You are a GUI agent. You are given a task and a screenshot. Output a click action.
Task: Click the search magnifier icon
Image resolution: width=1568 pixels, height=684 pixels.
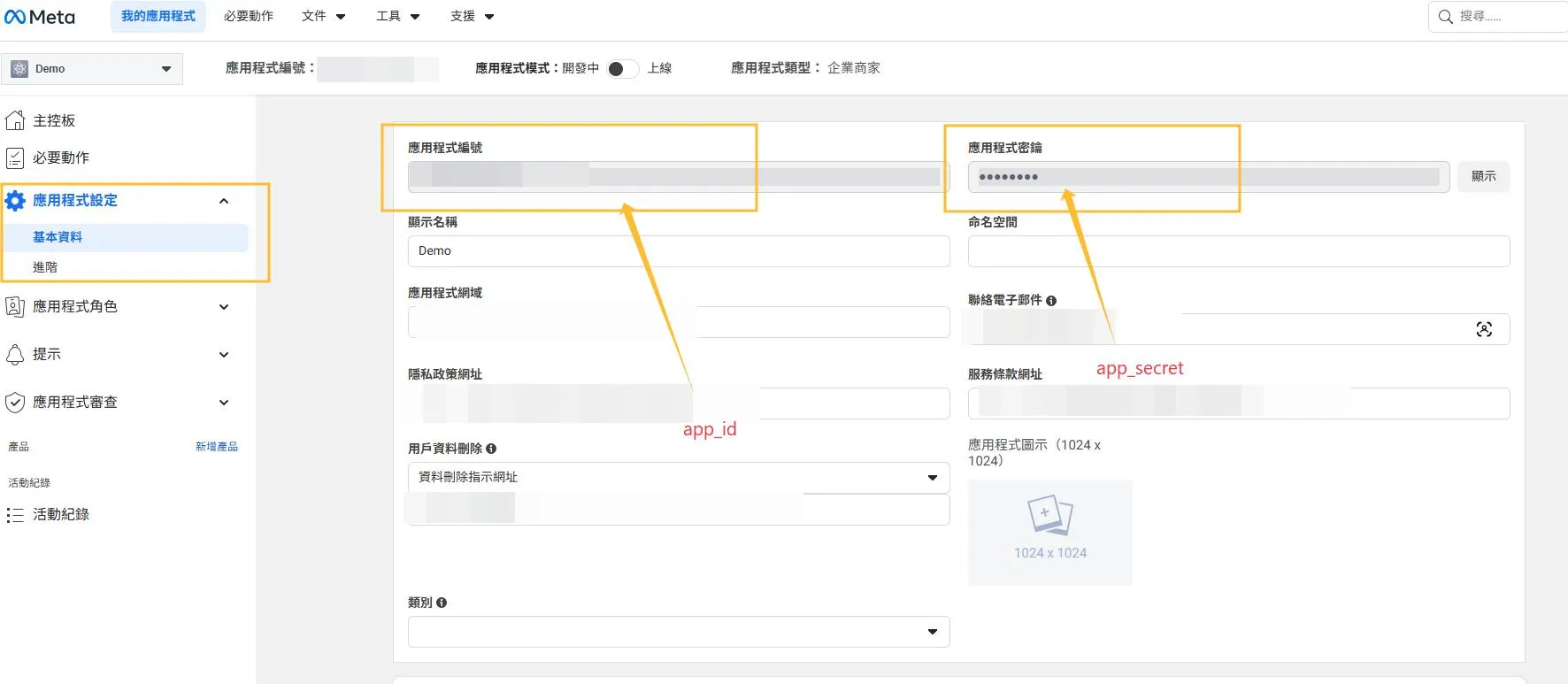[1446, 17]
